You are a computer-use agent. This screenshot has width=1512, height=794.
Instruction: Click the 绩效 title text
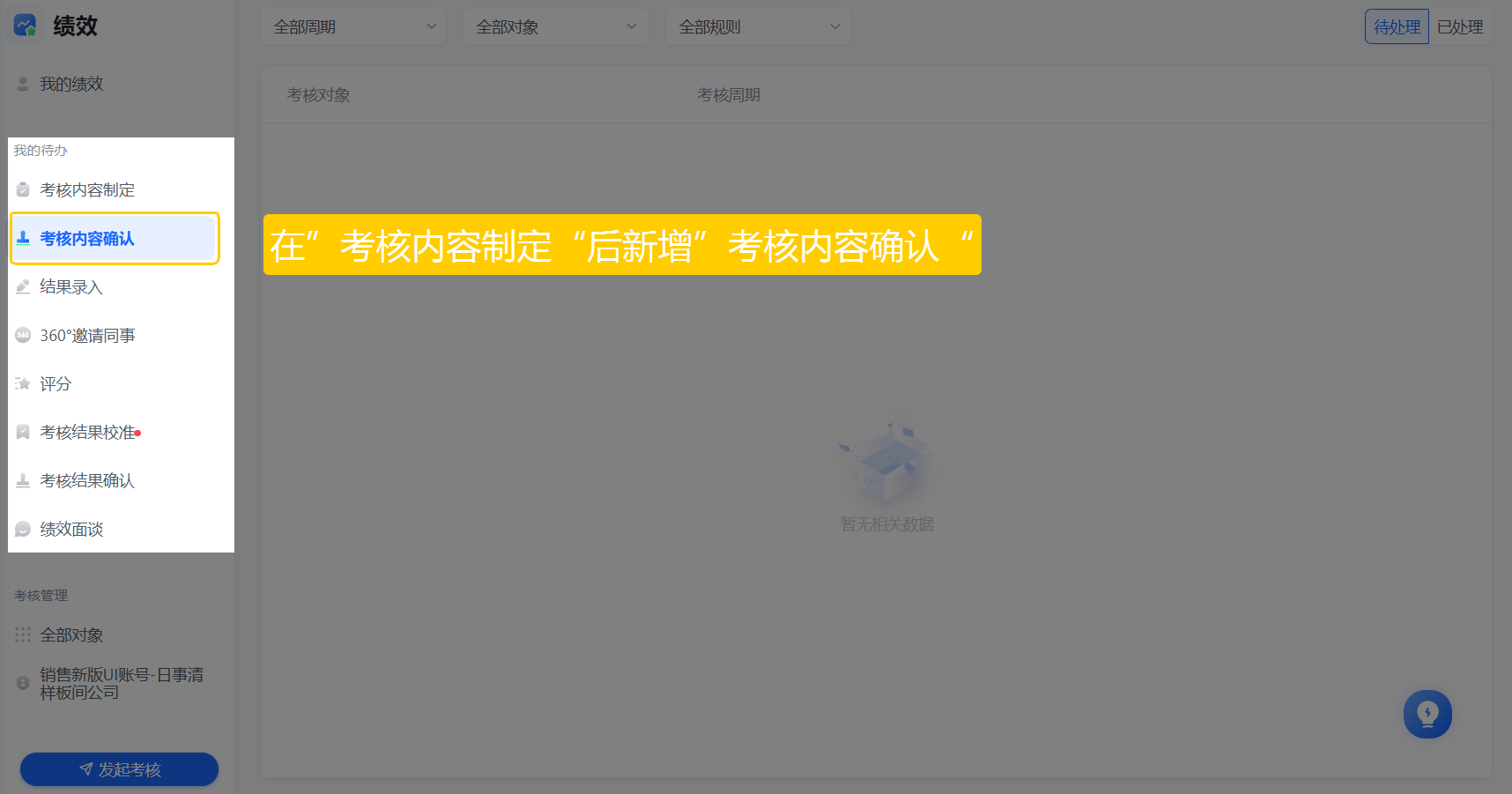pyautogui.click(x=75, y=26)
